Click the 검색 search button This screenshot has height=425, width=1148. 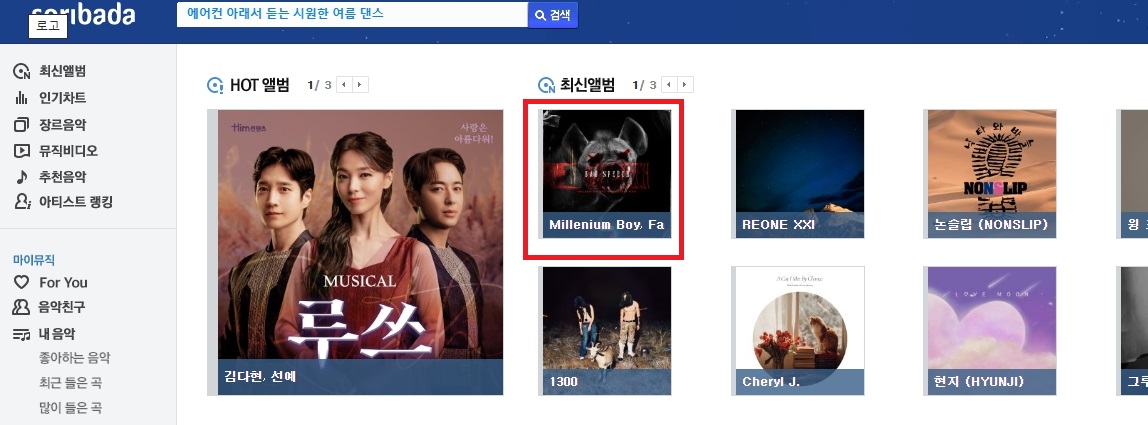[553, 15]
